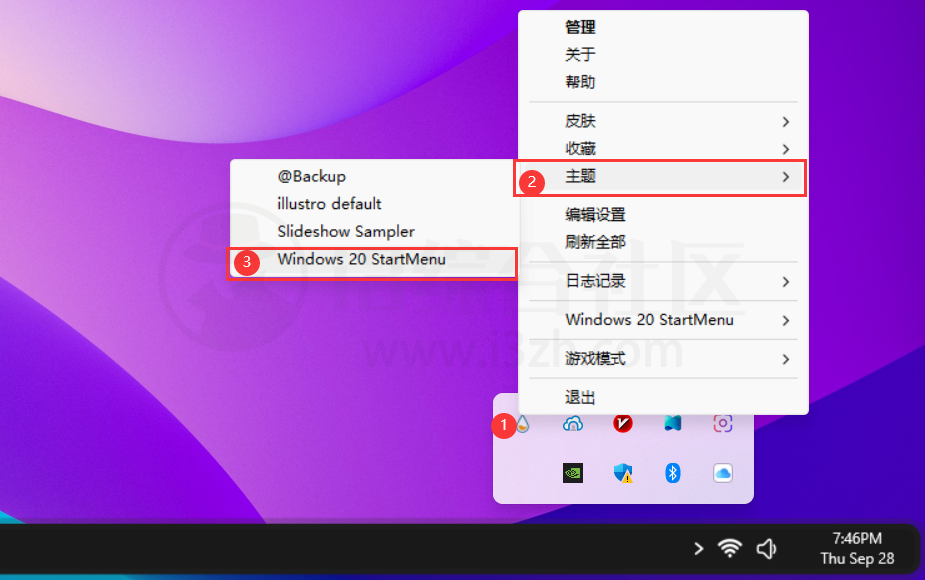
Task: Expand the 游戏模式 submenu
Action: (x=663, y=359)
